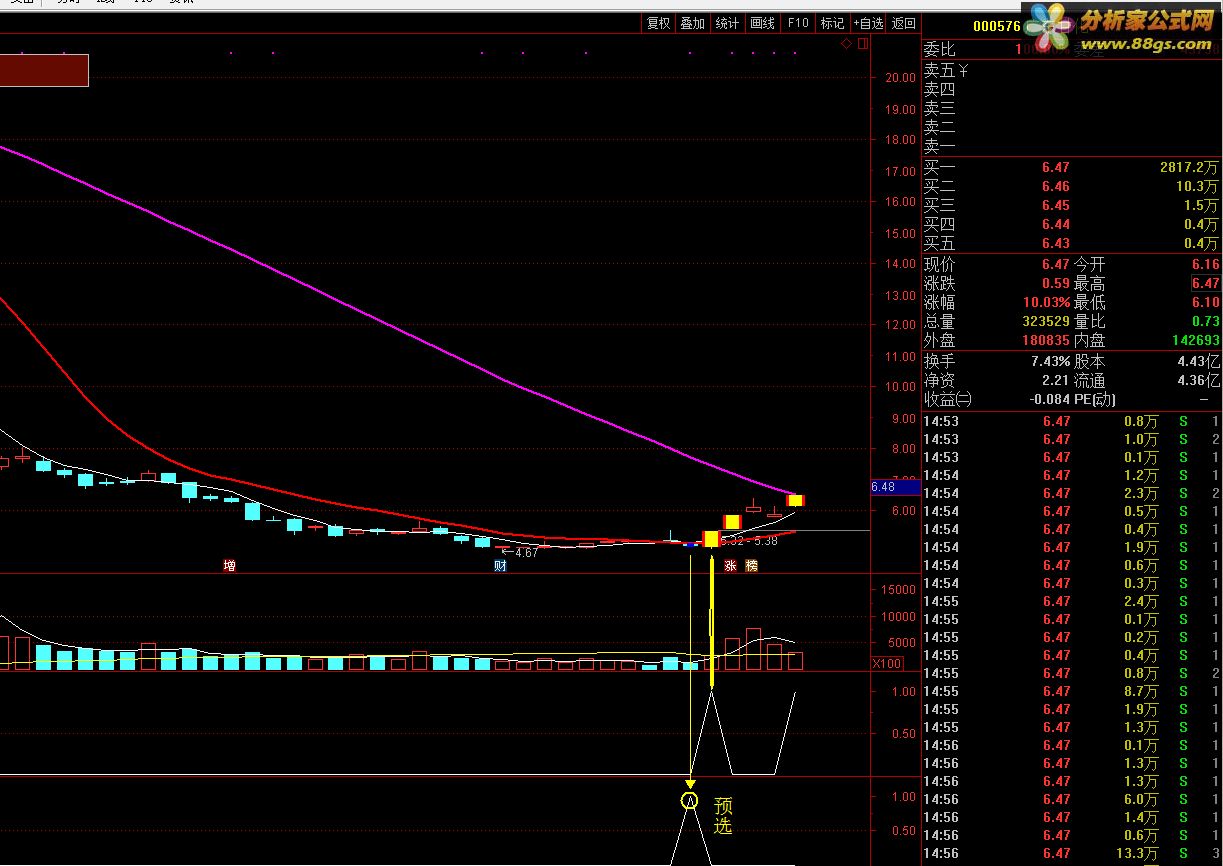
Task: Click the 量比 value 0.73
Action: click(1205, 321)
